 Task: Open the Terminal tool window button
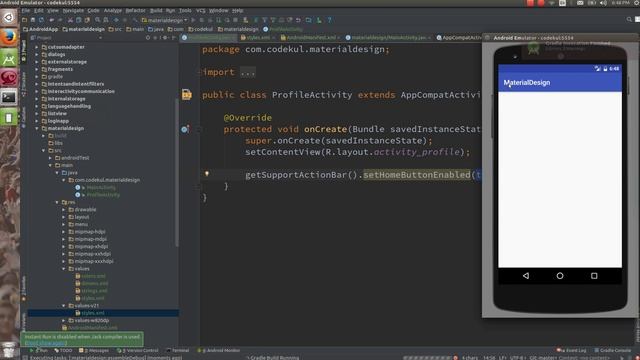pos(178,350)
